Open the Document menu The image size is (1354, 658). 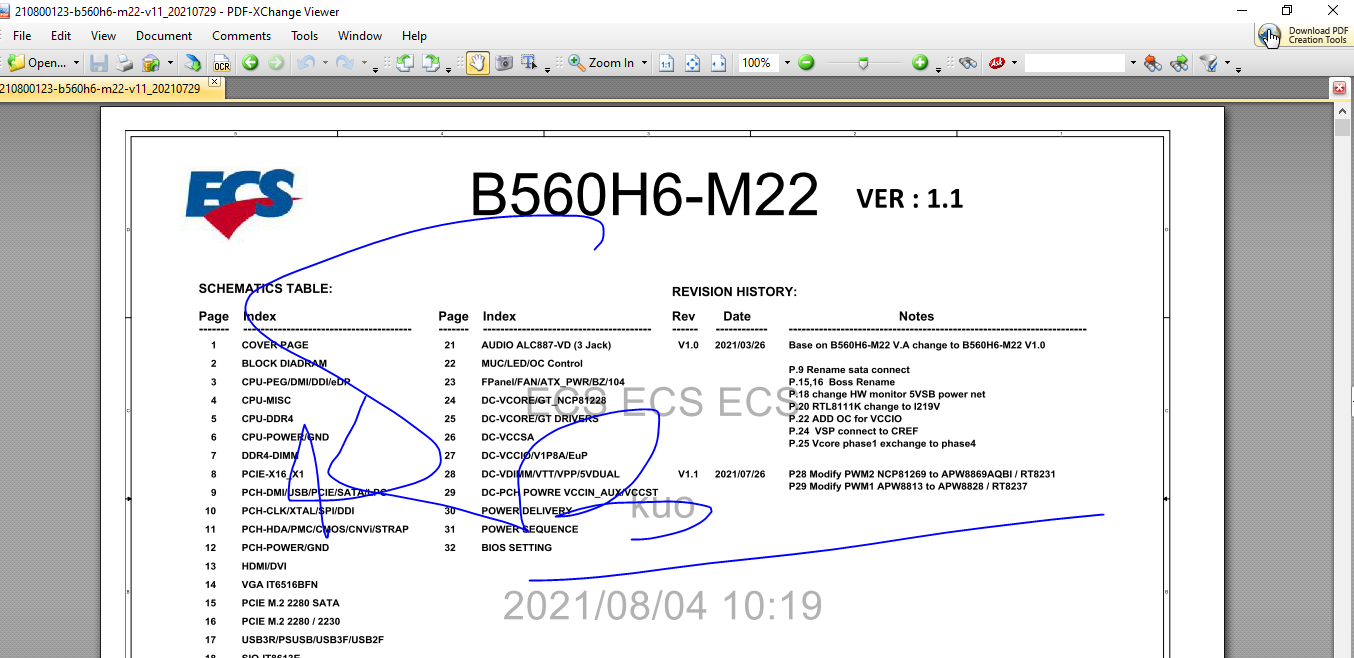coord(164,35)
